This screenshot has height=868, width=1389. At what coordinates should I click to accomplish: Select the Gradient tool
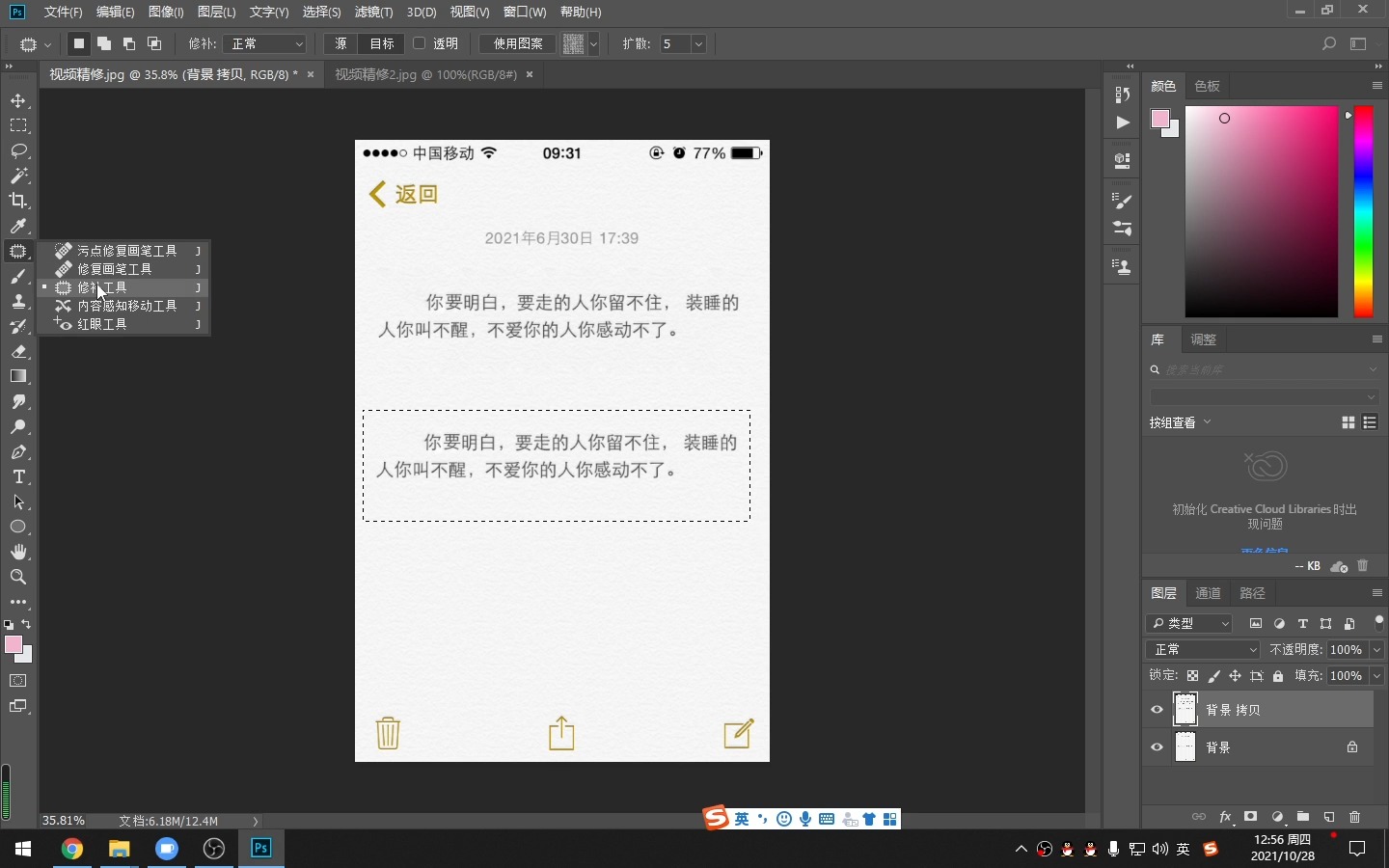click(x=18, y=377)
